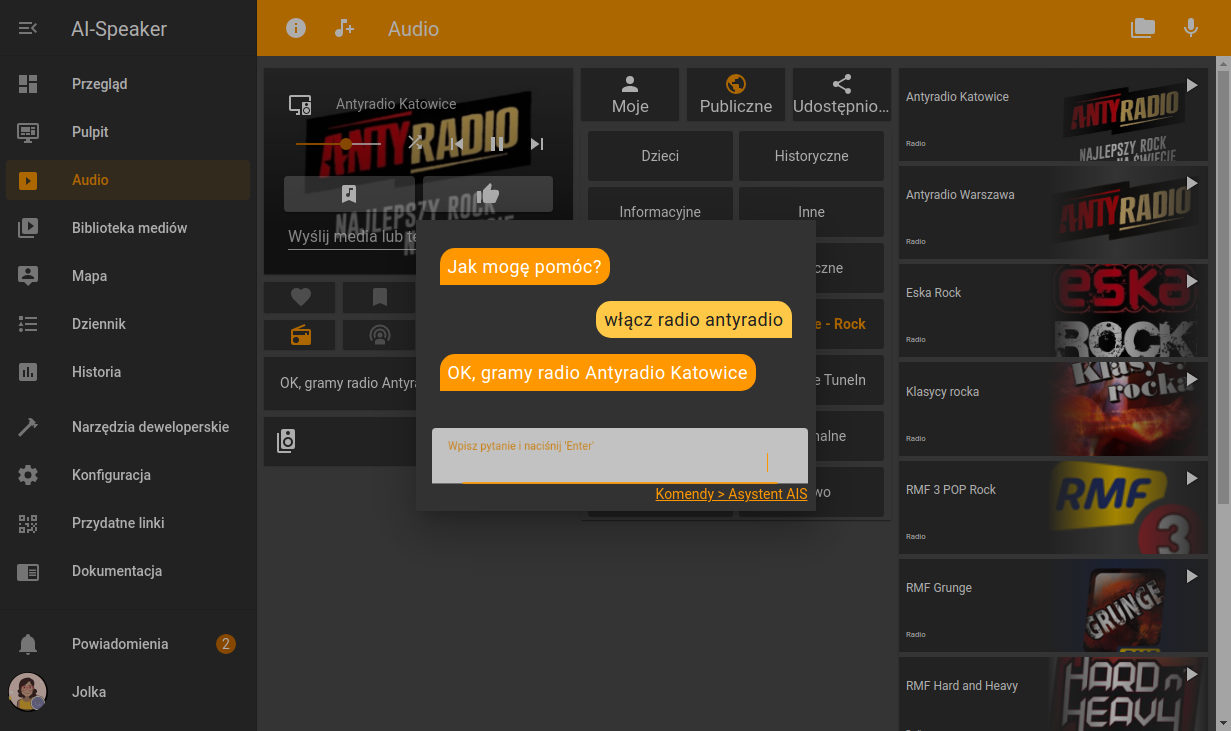Open Jolka user profile

[128, 692]
